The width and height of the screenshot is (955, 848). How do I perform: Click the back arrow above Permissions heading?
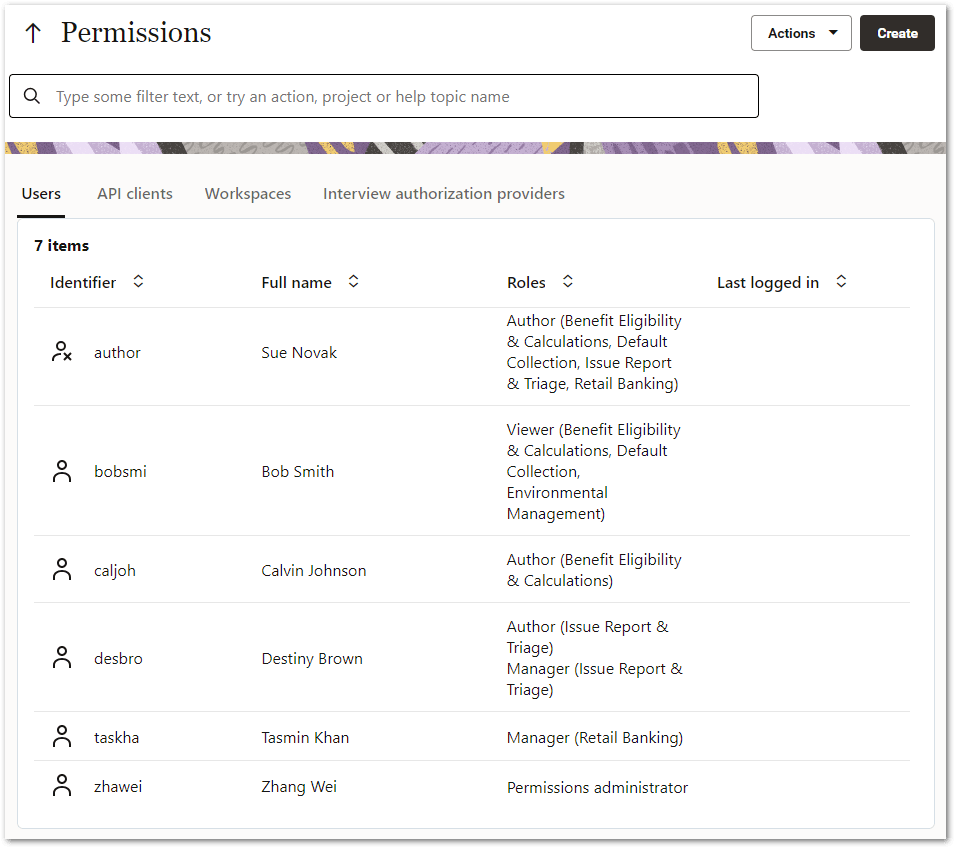click(x=33, y=30)
